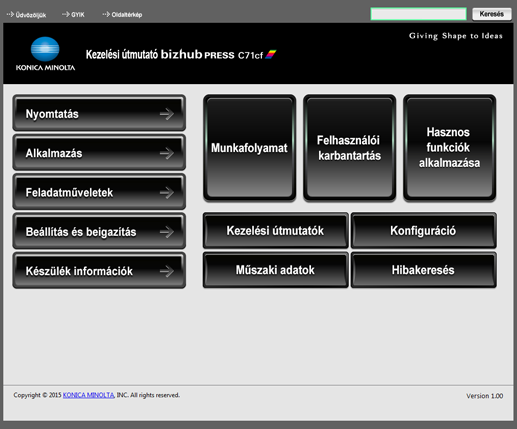This screenshot has height=429, width=517.
Task: Focus the search input field
Action: pos(418,14)
